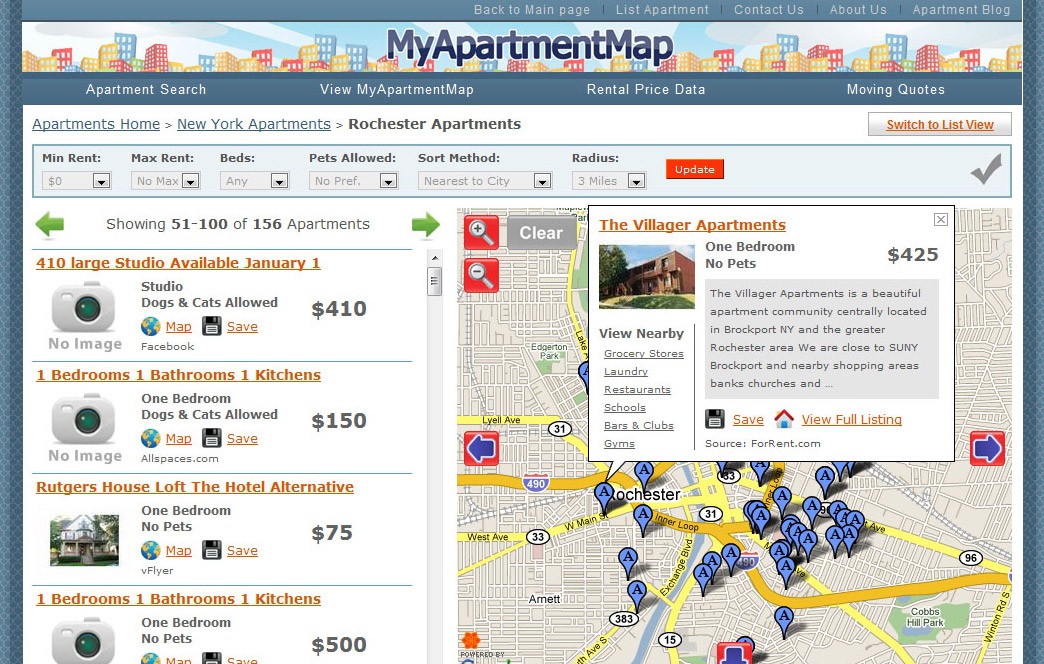Click the floppy disk save icon for Rutgers House listing

[x=212, y=551]
